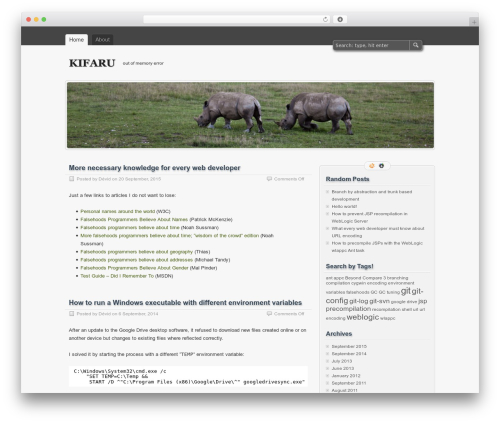500x423 pixels.
Task: Open the Home tab
Action: pyautogui.click(x=76, y=39)
